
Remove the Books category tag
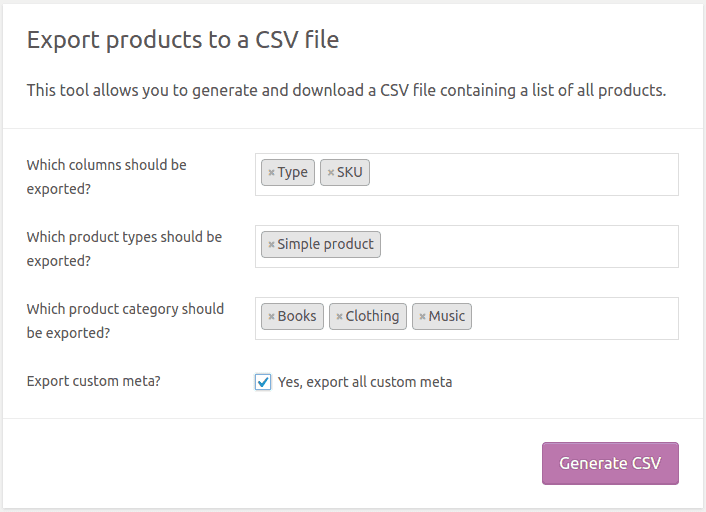(x=271, y=317)
